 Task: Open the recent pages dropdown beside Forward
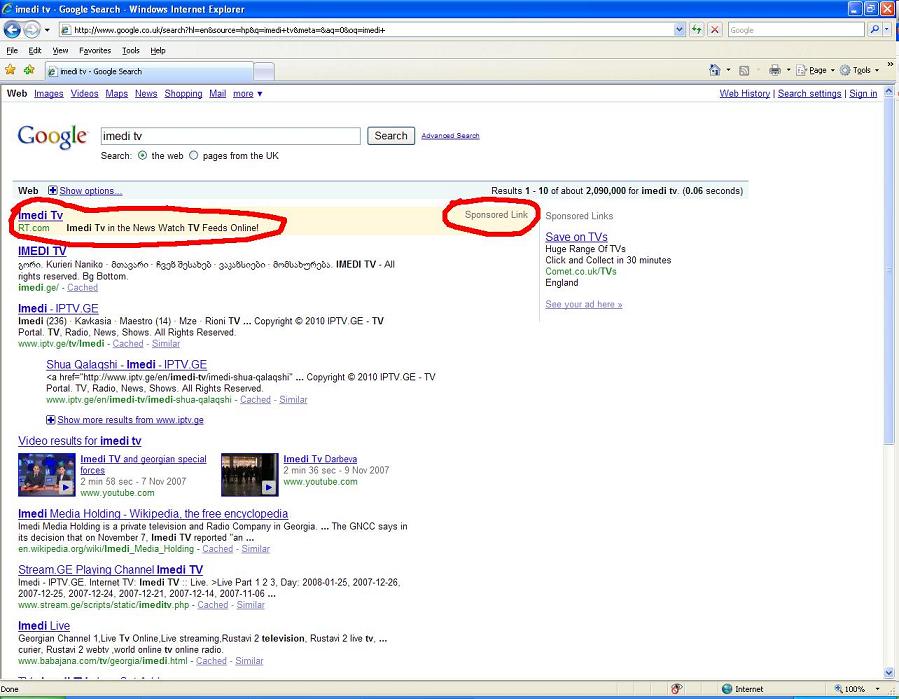click(x=47, y=30)
